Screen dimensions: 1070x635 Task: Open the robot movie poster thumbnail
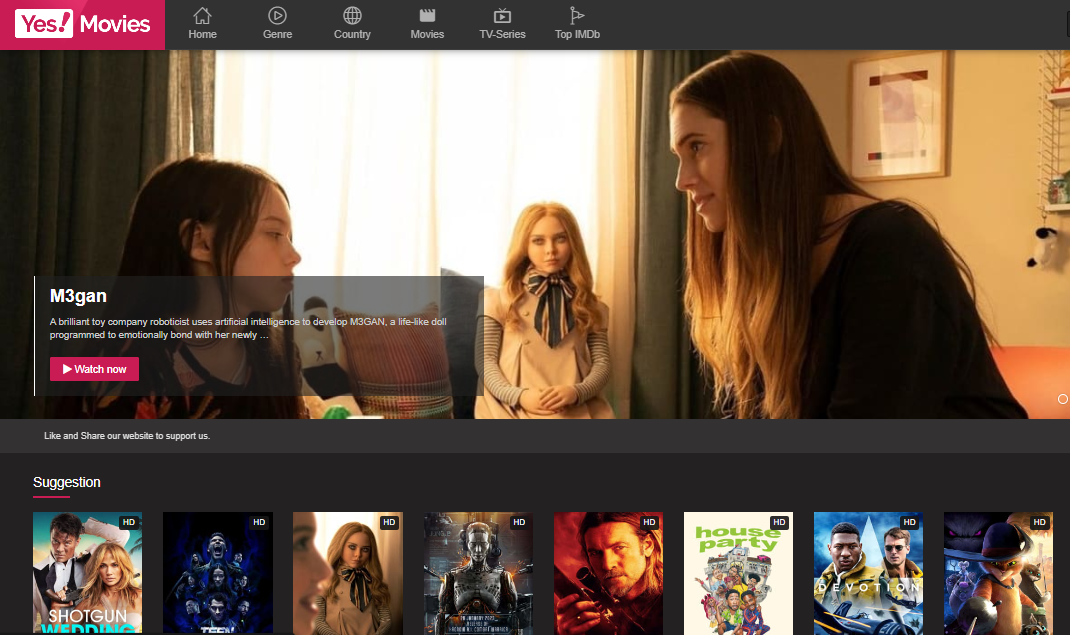[x=478, y=573]
